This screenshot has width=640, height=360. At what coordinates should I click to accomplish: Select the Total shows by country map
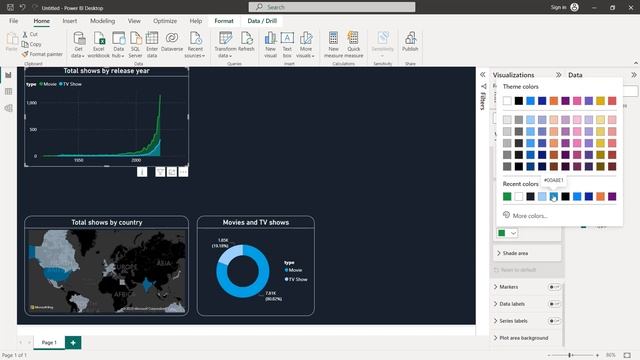[x=107, y=271]
